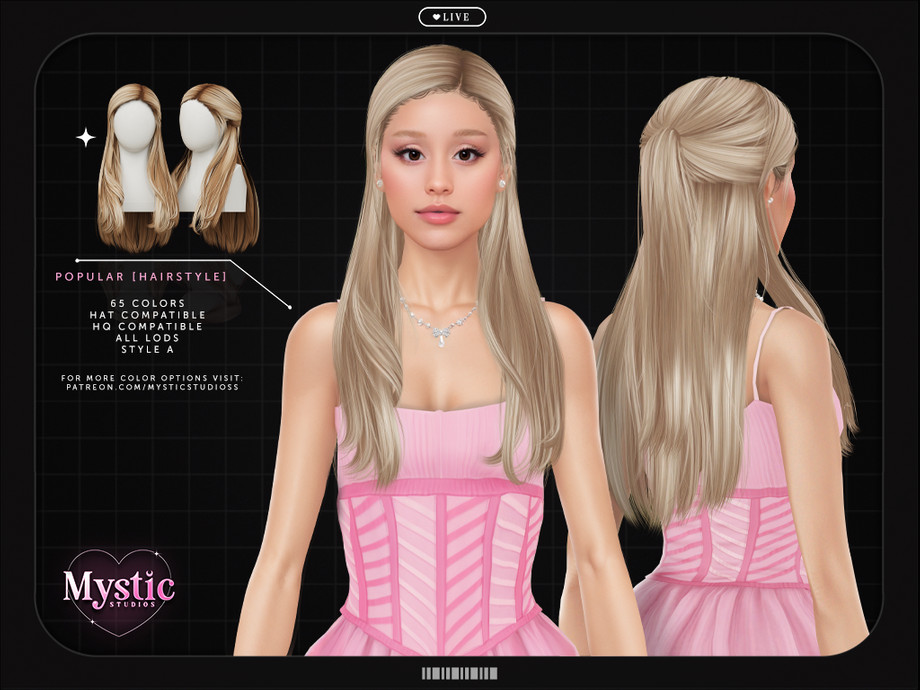The image size is (920, 690).
Task: Click the 'FOR MORE COLOR OPTIONS VISIT:' text
Action: coord(152,376)
